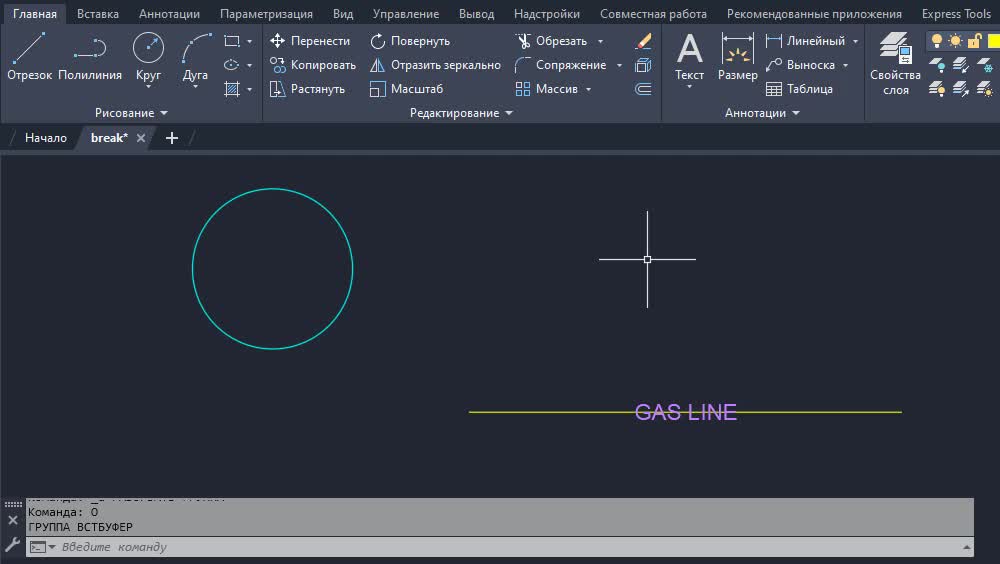Open the Текст (Text) tool
The image size is (1000, 564).
click(689, 57)
